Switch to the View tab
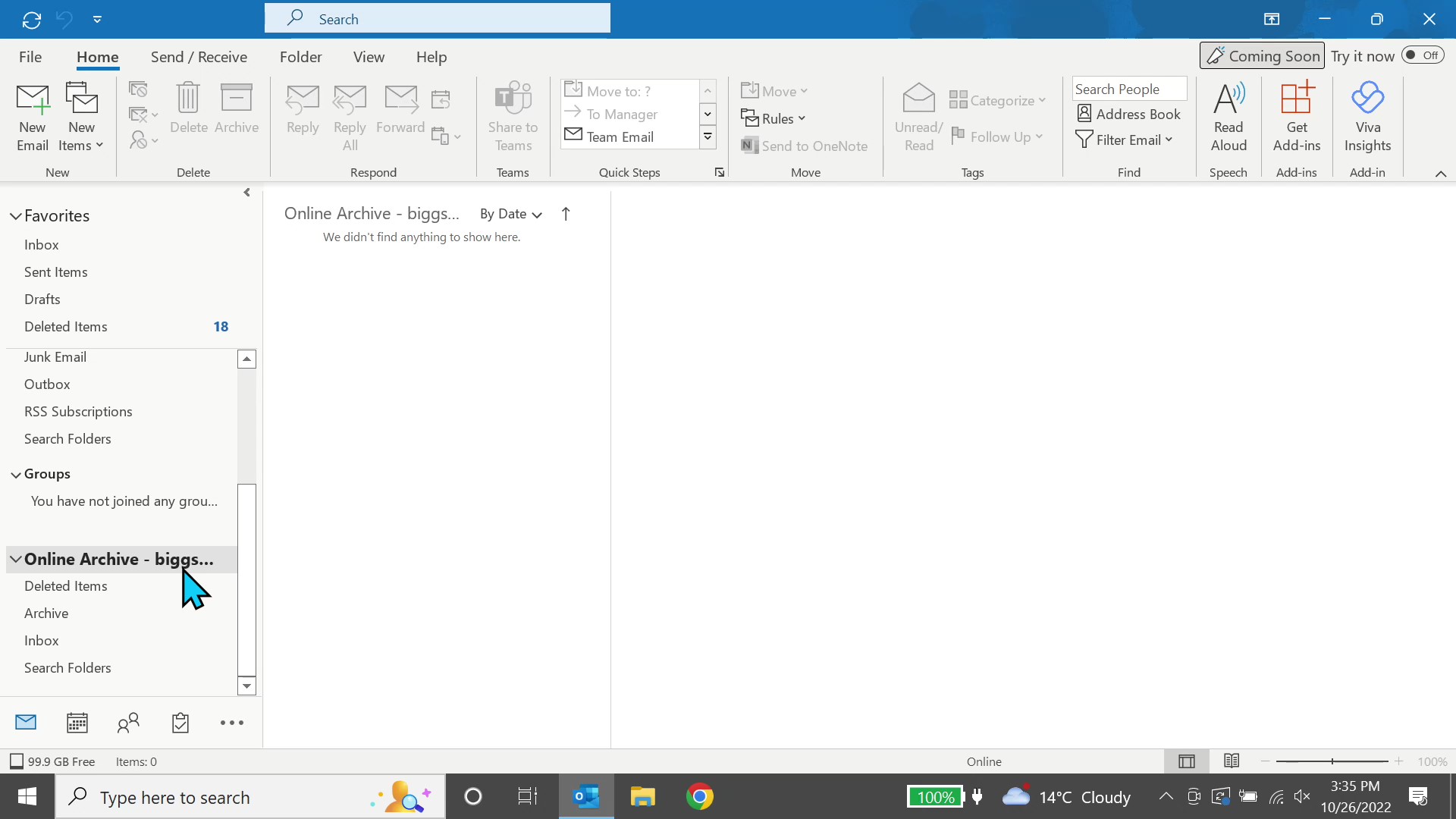The width and height of the screenshot is (1456, 819). click(369, 56)
